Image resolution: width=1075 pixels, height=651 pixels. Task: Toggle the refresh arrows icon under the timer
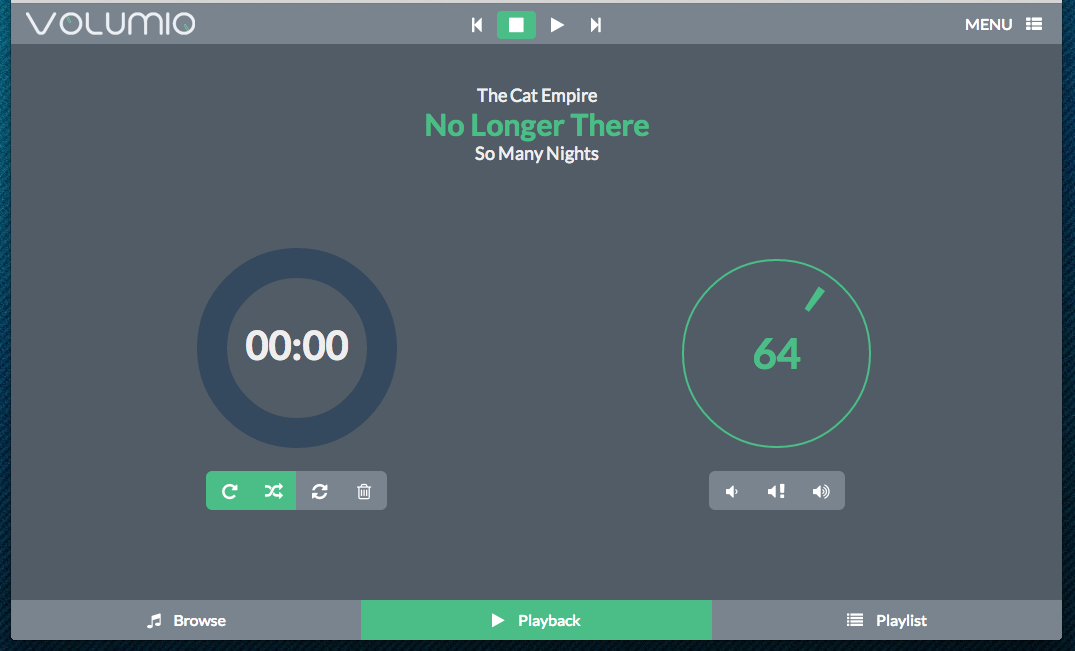point(319,491)
